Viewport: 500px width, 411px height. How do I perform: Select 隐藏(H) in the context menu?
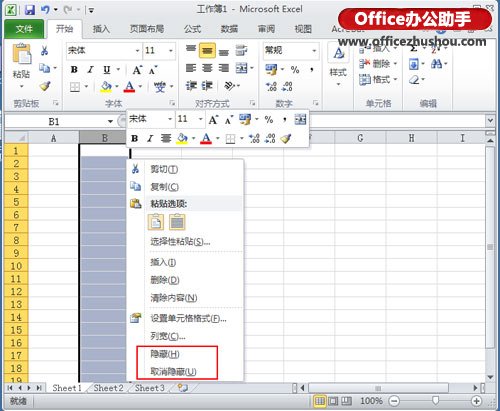pos(165,354)
